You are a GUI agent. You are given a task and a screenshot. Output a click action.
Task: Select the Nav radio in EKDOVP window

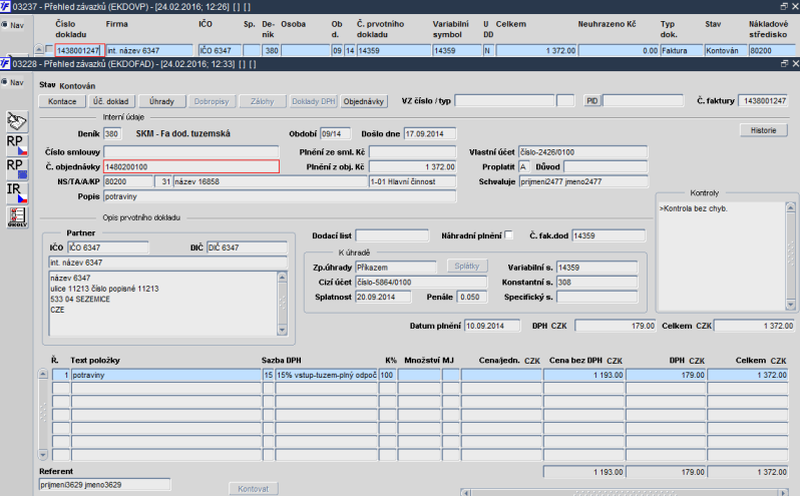[5, 25]
